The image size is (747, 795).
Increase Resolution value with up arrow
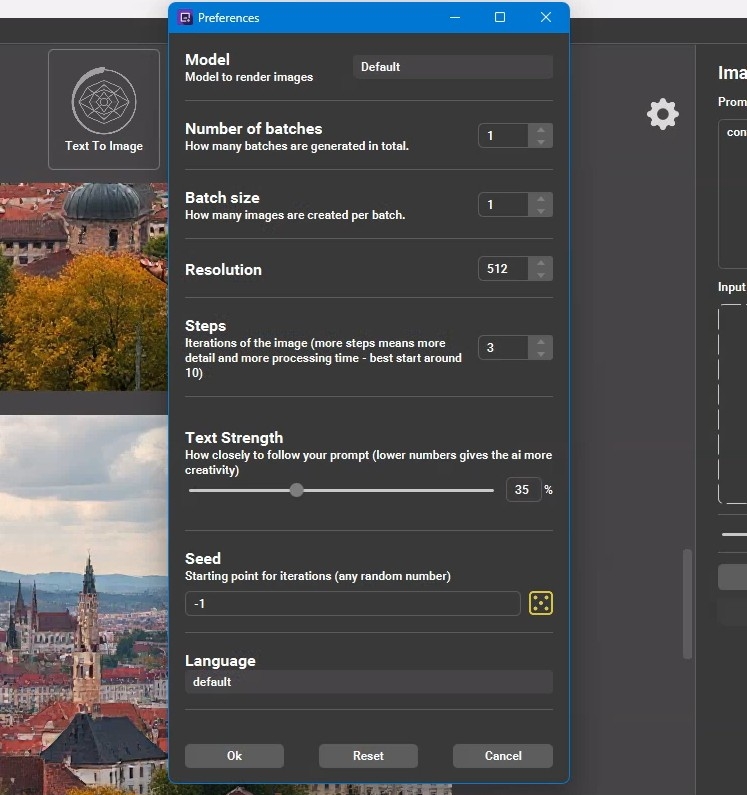(x=541, y=264)
